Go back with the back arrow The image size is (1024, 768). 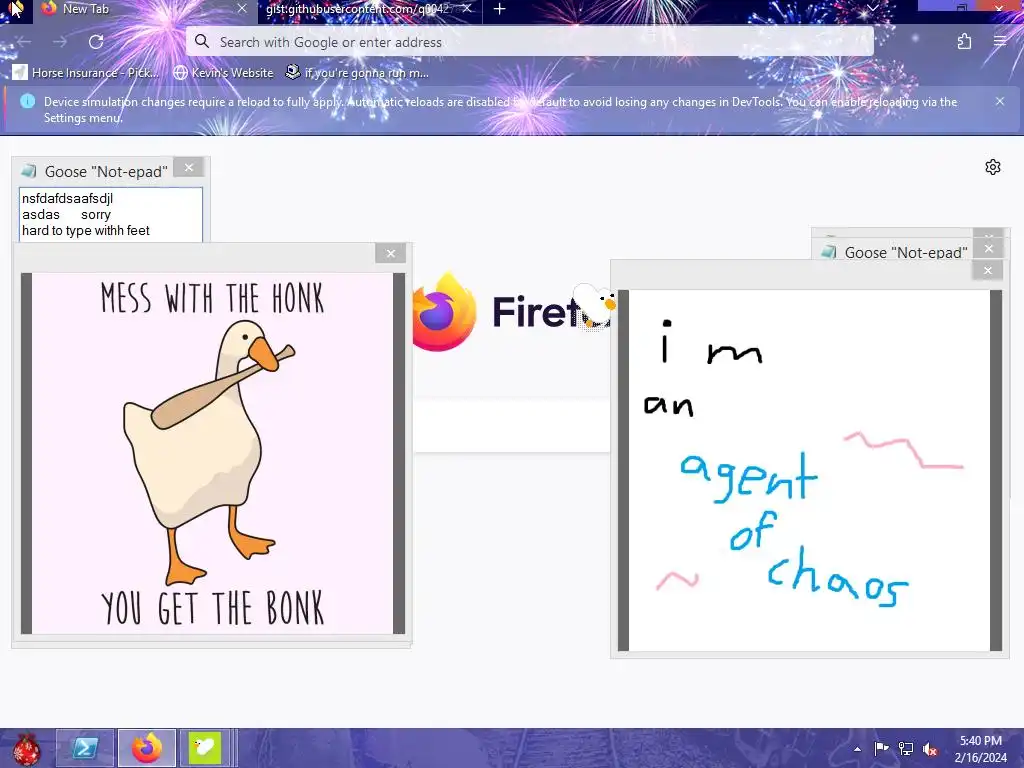coord(24,42)
